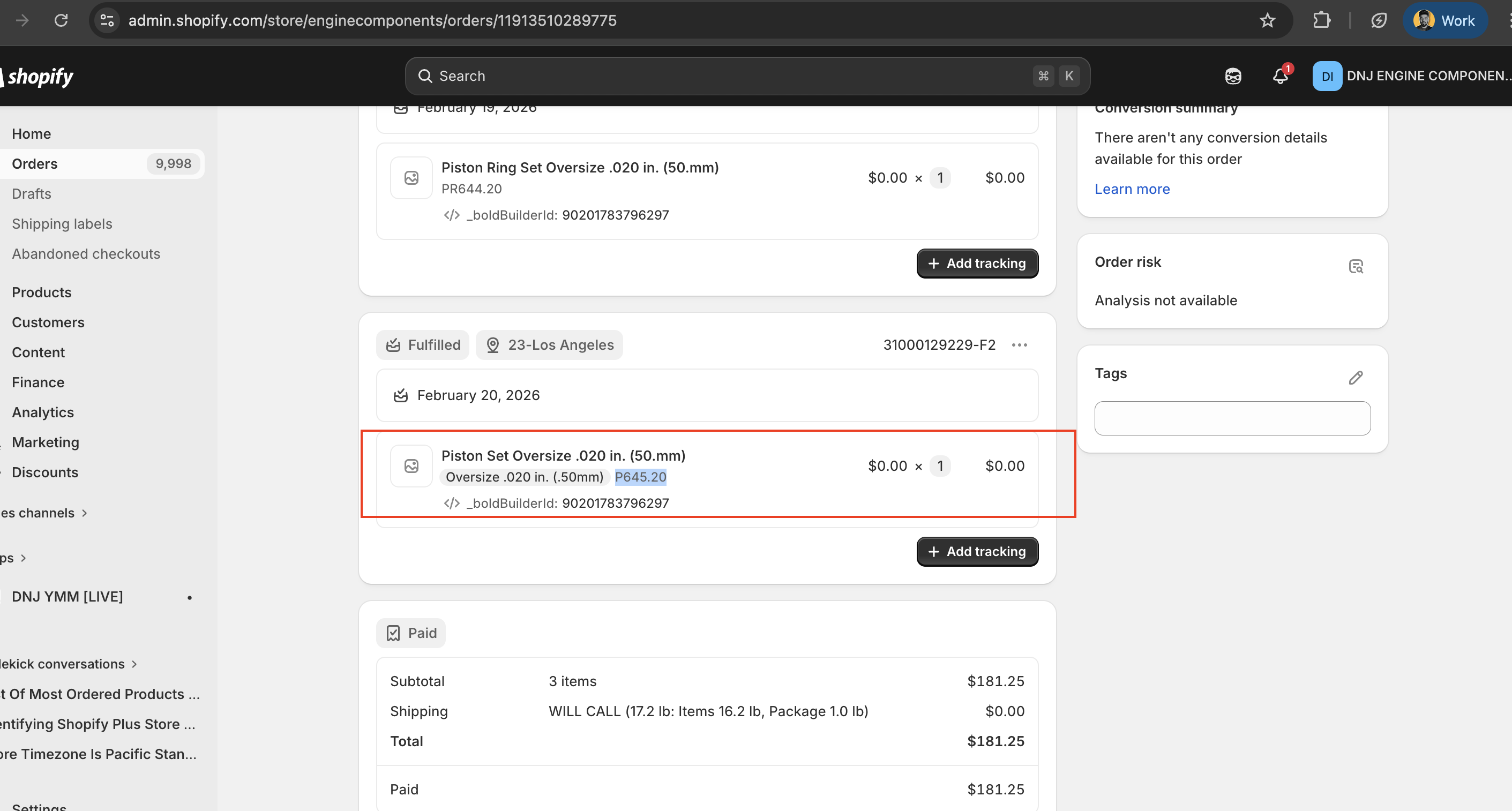Follow the Learn more conversion link
1512x811 pixels.
pyautogui.click(x=1132, y=189)
